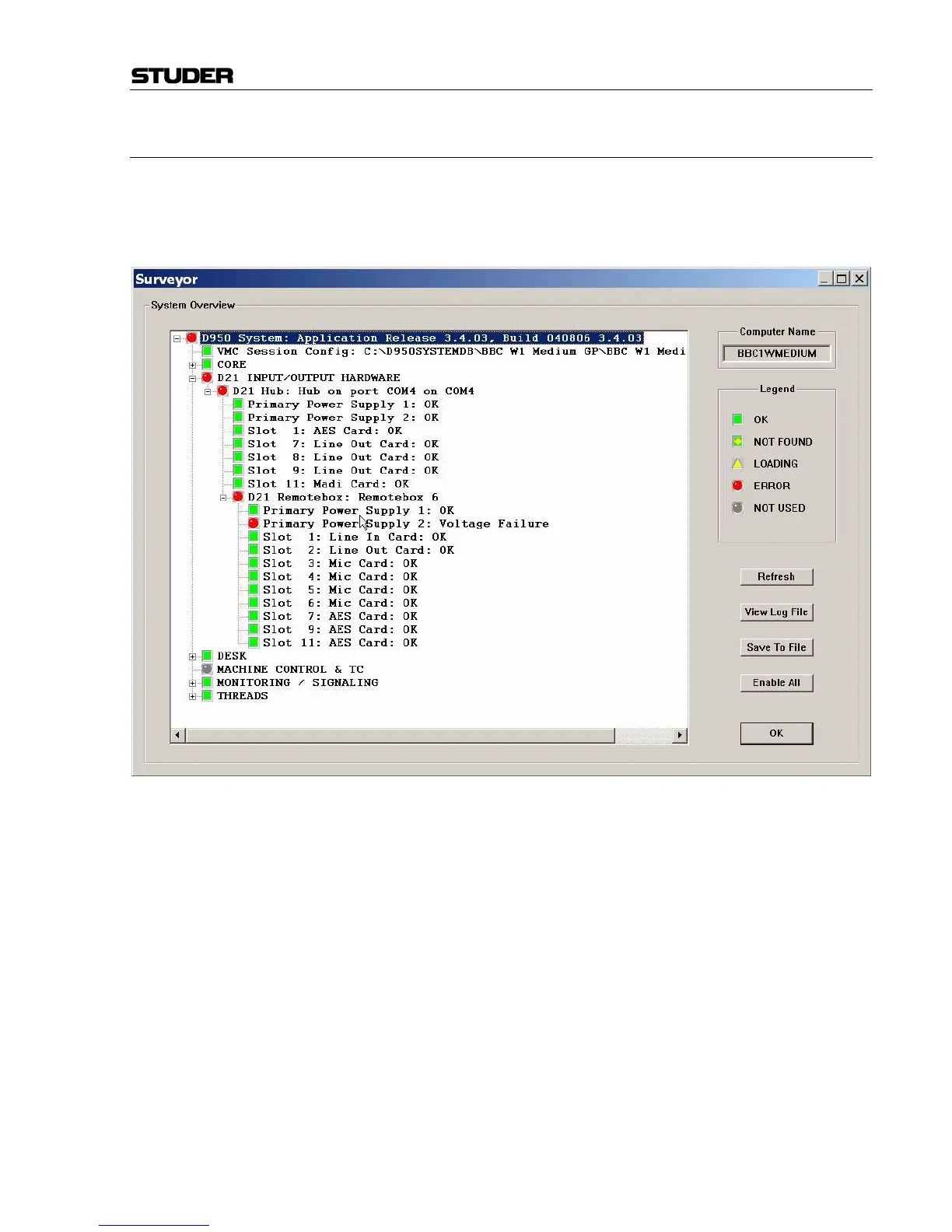
Task: Select 'Slot 5: Mic Card: OK' row
Action: click(340, 590)
